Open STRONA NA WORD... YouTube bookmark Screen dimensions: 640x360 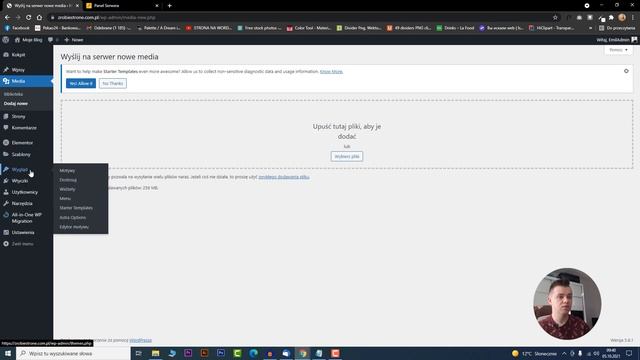209,28
